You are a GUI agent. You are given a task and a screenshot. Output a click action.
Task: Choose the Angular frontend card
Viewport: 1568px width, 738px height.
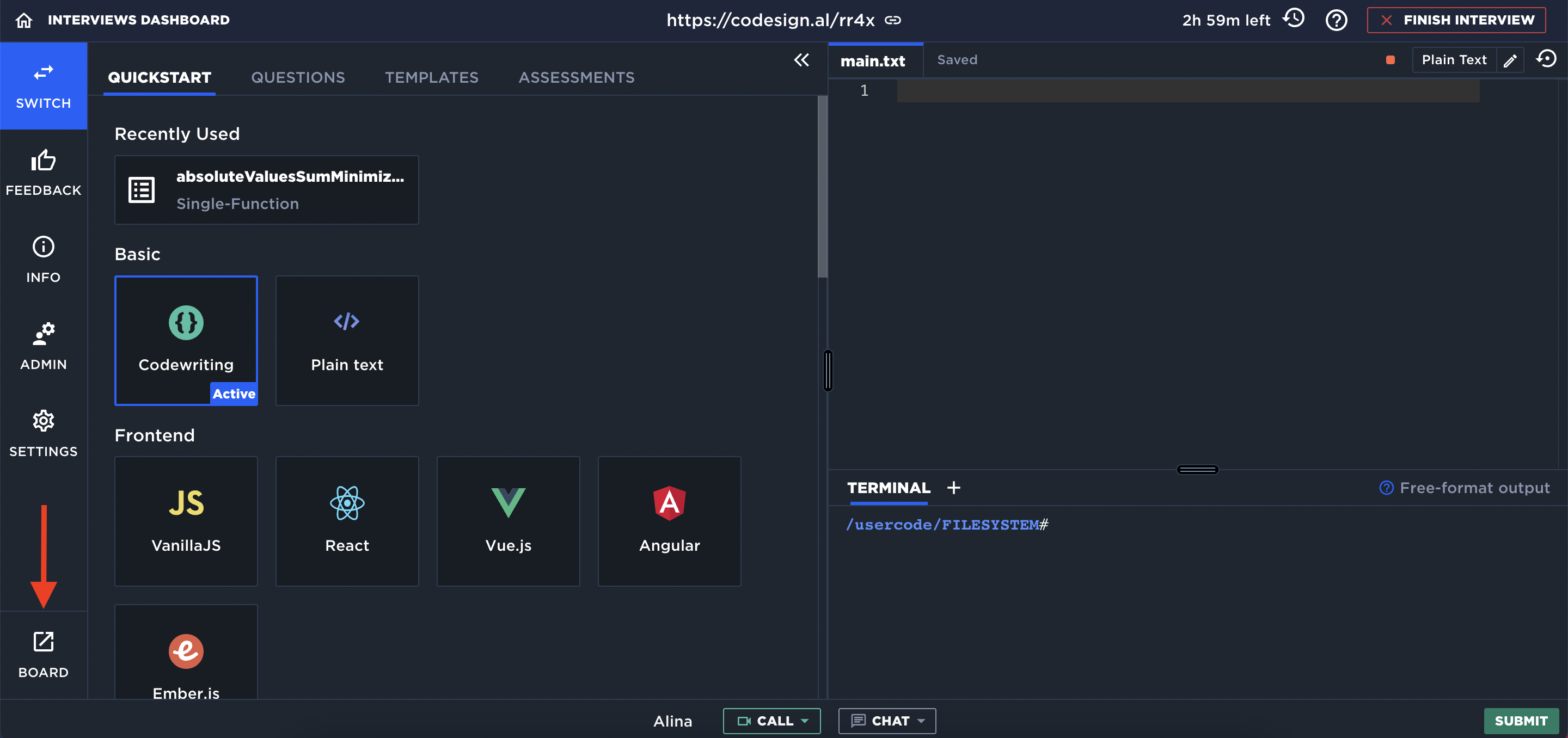click(x=670, y=521)
